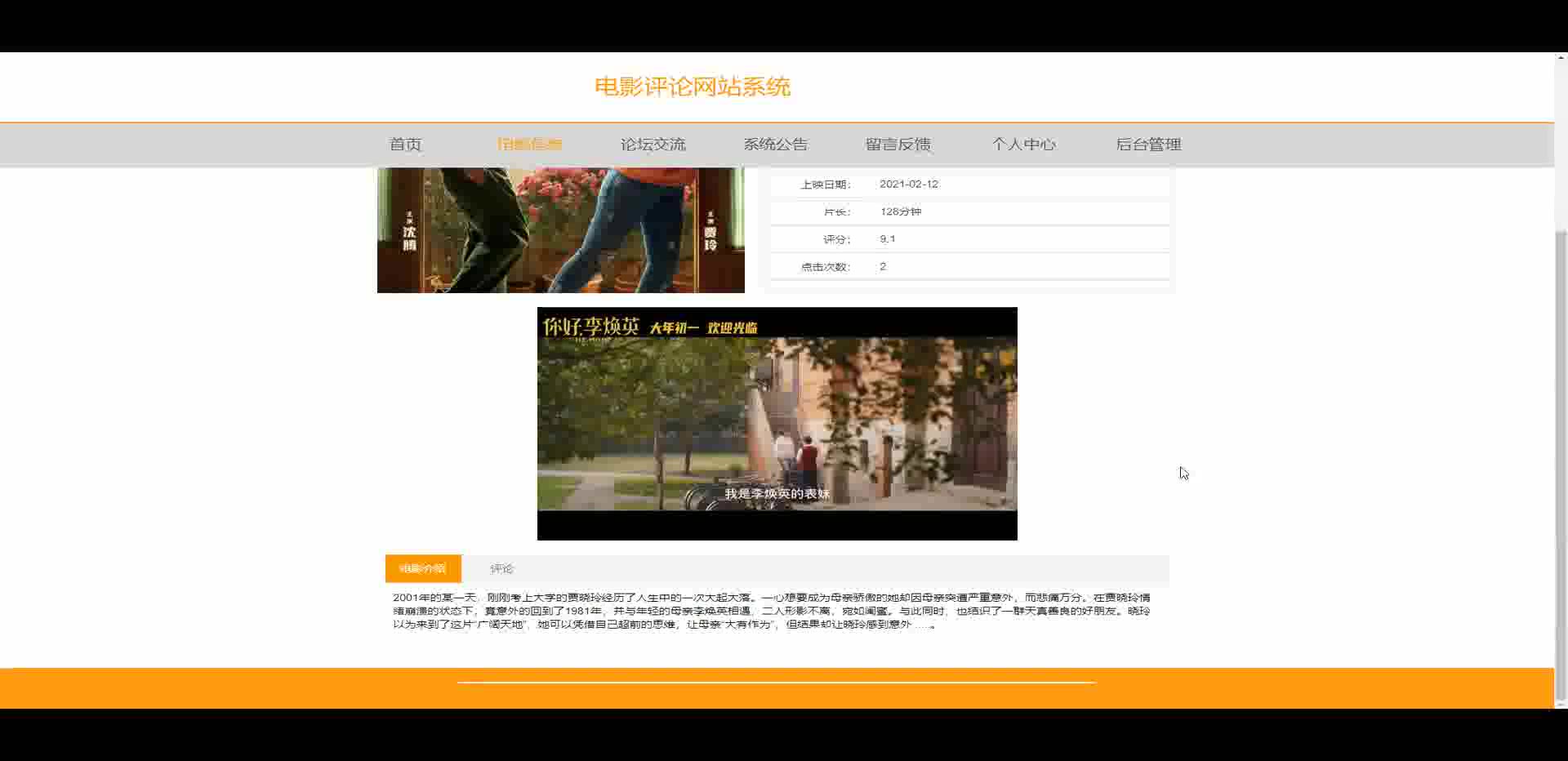
Task: Click the page vertical scrollbar thumb
Action: point(1561,465)
